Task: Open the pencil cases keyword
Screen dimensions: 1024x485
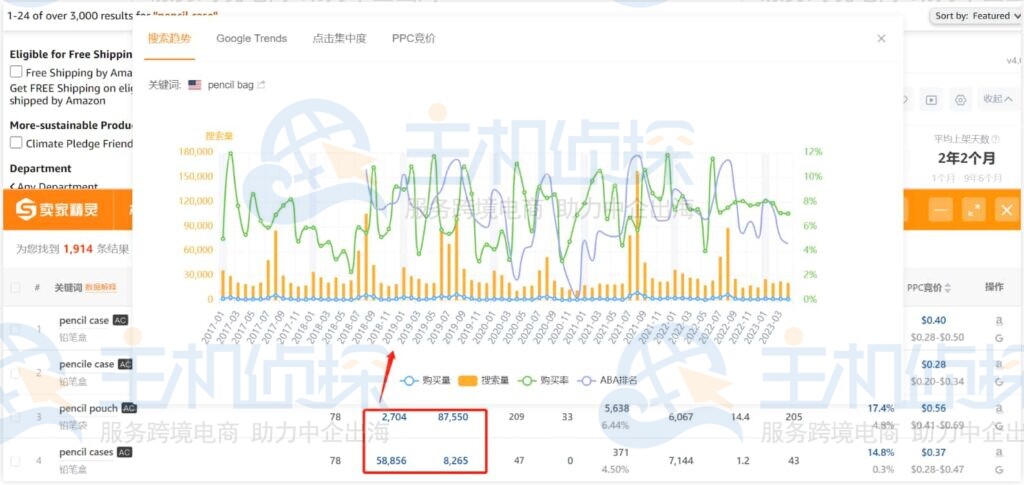Action: pos(86,452)
